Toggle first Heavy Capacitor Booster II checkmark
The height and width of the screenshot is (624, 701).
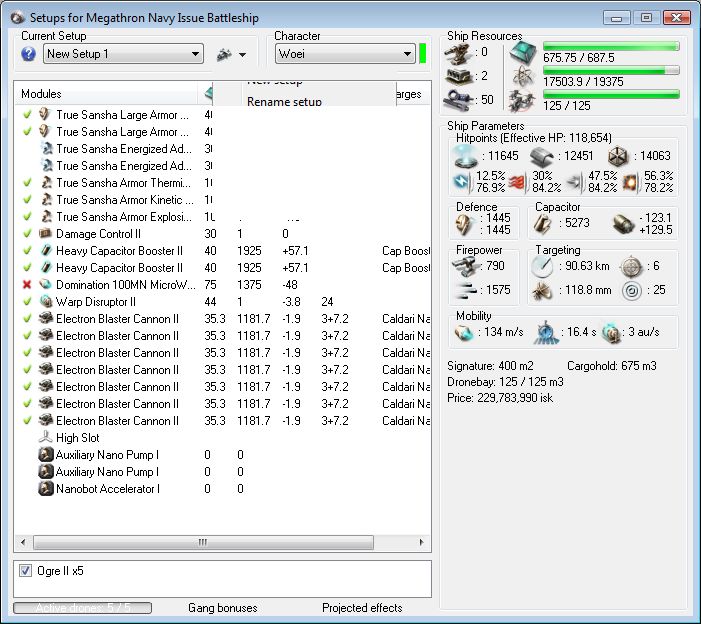27,250
